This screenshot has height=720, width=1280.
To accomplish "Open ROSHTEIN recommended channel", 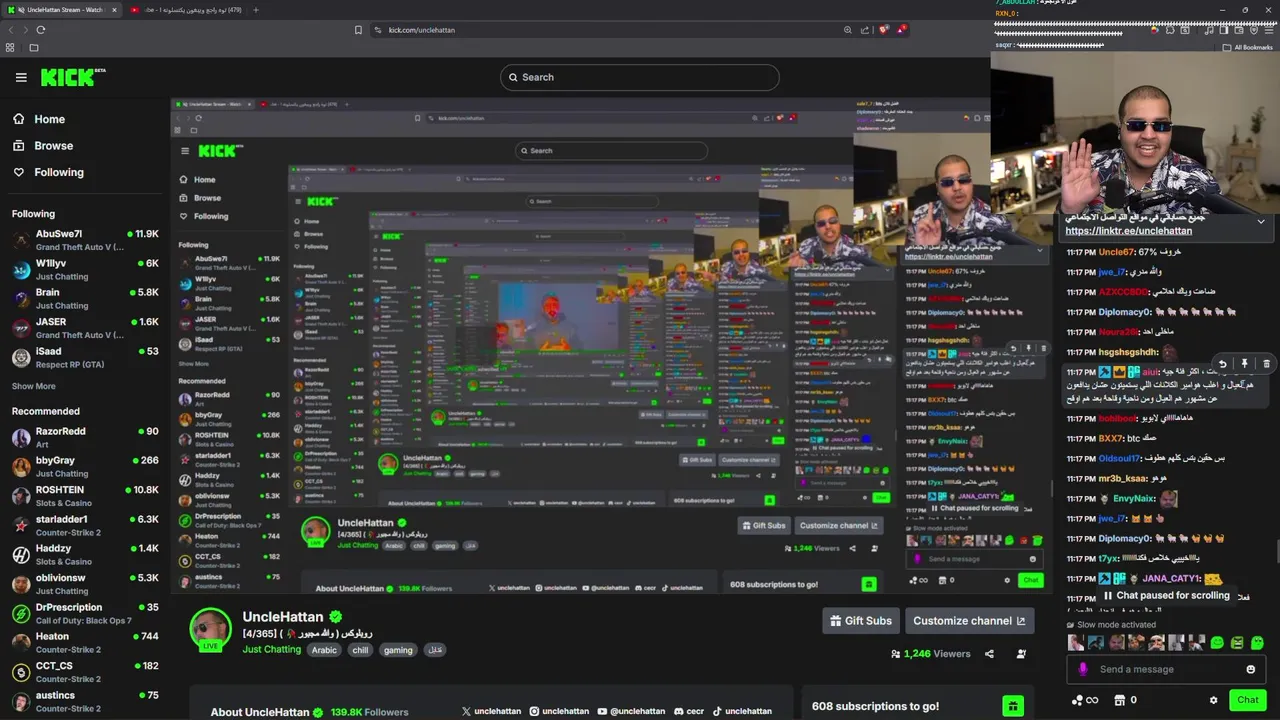I will click(x=85, y=496).
